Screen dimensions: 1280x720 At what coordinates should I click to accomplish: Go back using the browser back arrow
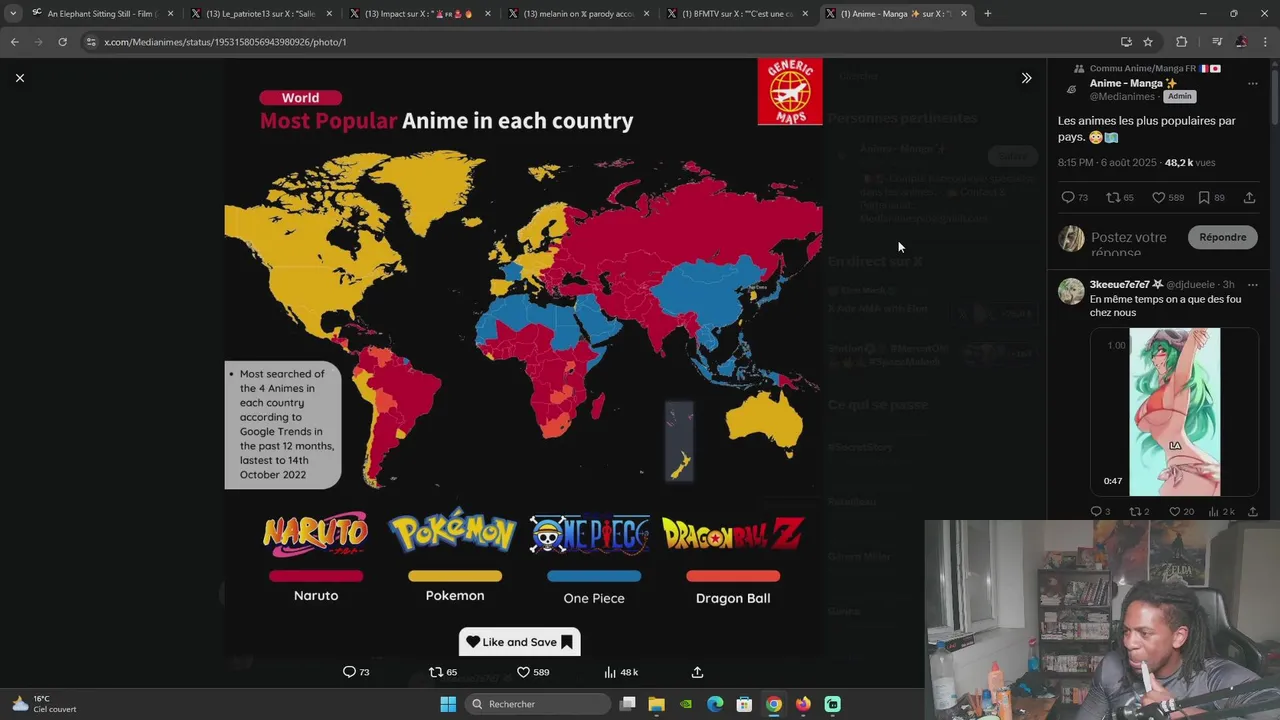pyautogui.click(x=14, y=42)
